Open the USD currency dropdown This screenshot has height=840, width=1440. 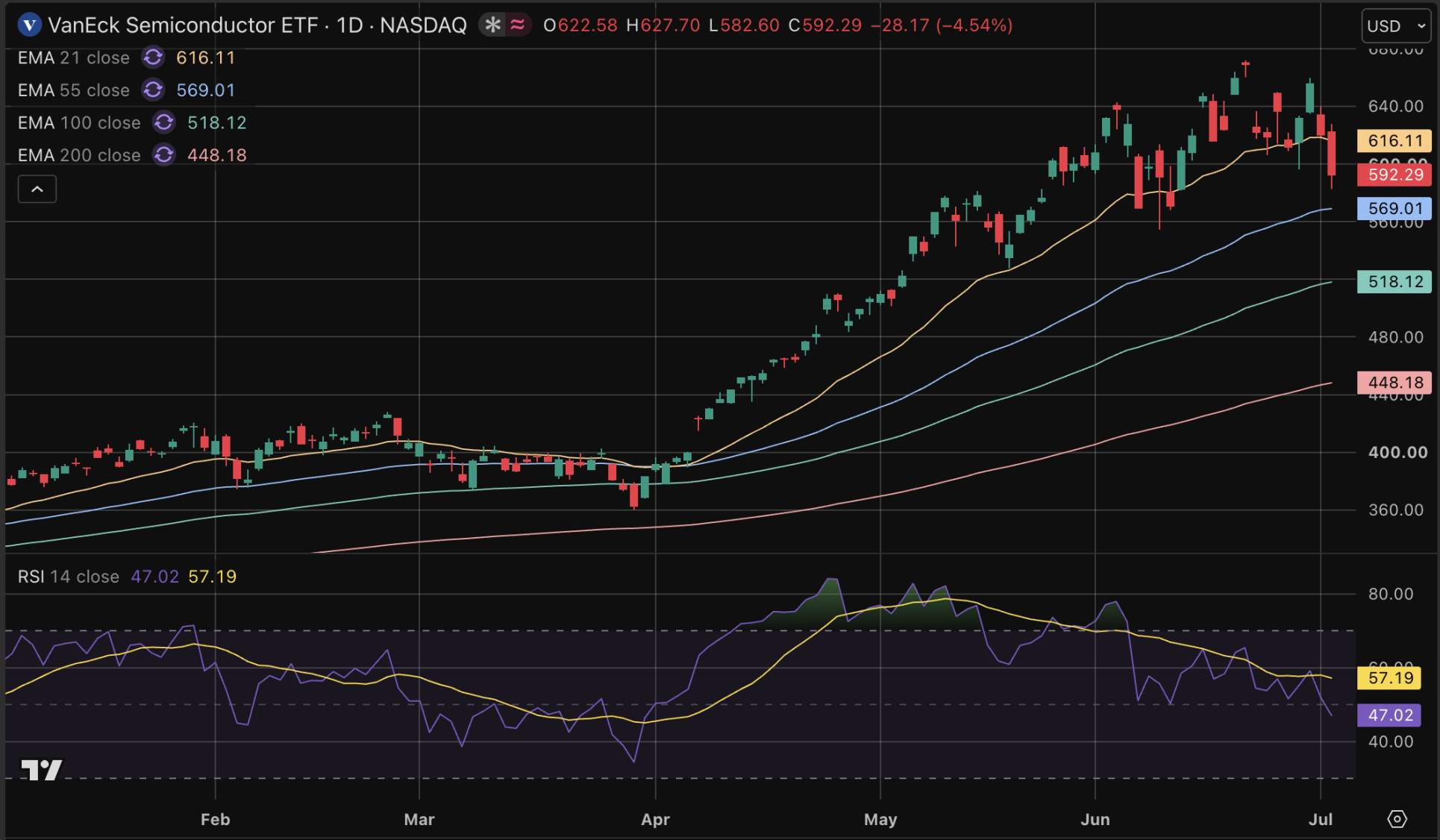tap(1397, 26)
